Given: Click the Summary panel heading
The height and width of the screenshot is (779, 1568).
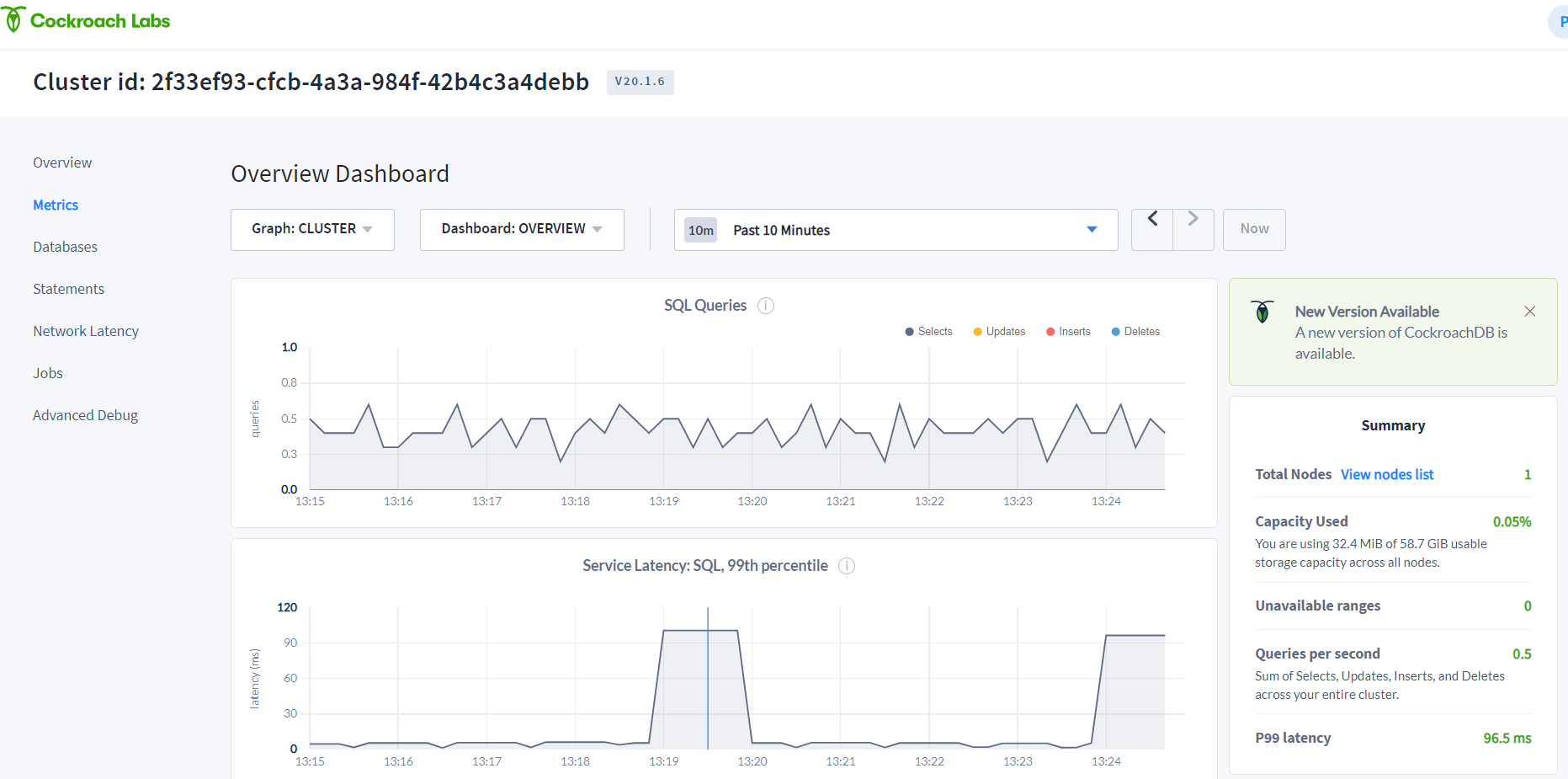Looking at the screenshot, I should 1393,425.
